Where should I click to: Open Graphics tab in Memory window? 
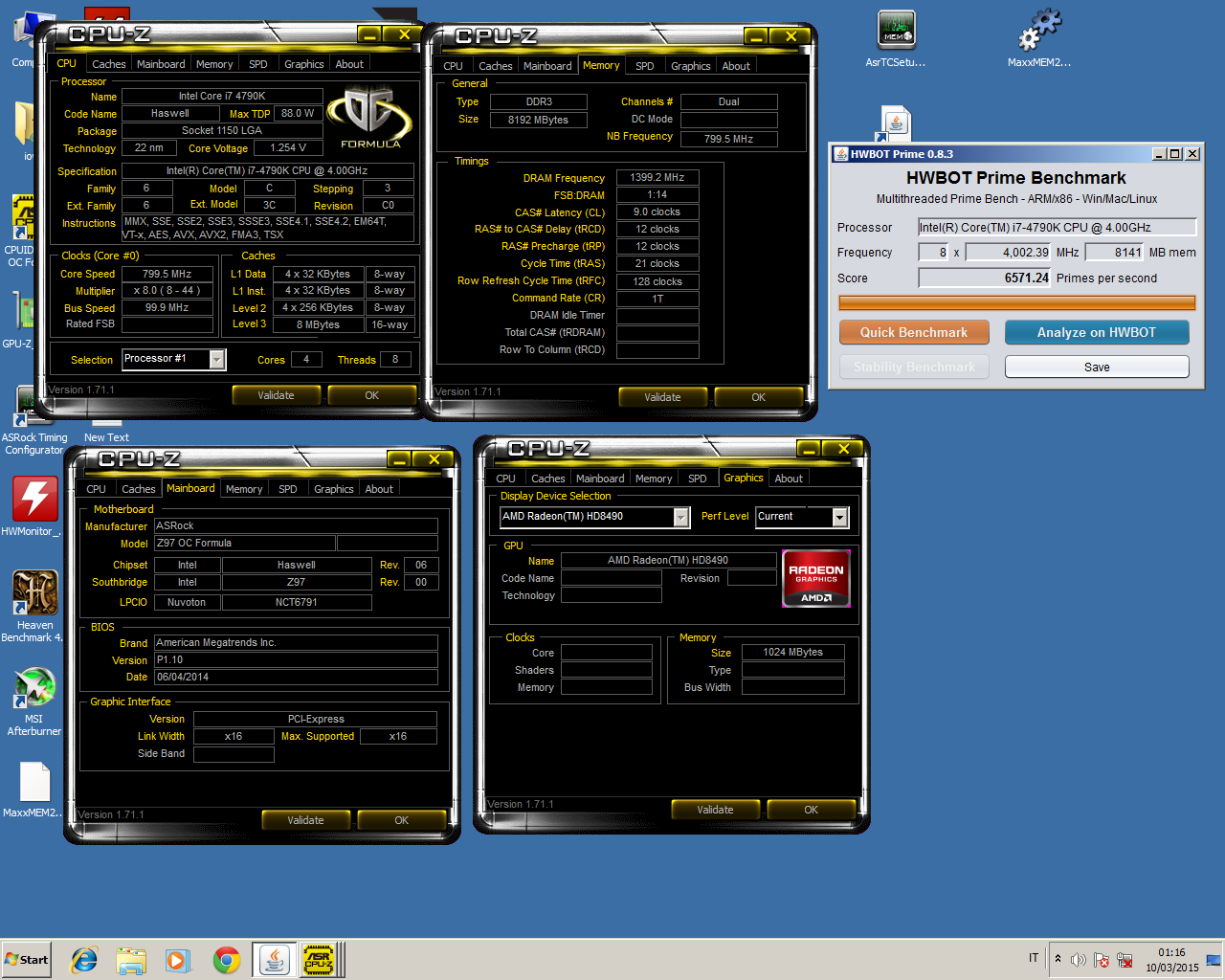[x=691, y=66]
